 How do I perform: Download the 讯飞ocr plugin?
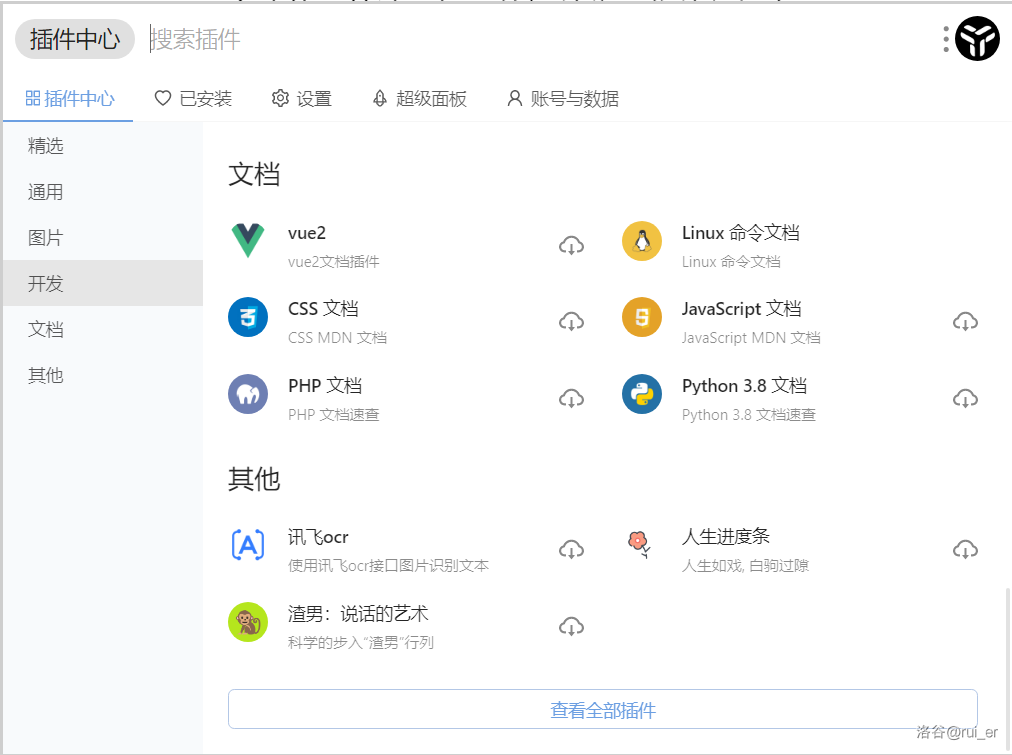coord(571,549)
